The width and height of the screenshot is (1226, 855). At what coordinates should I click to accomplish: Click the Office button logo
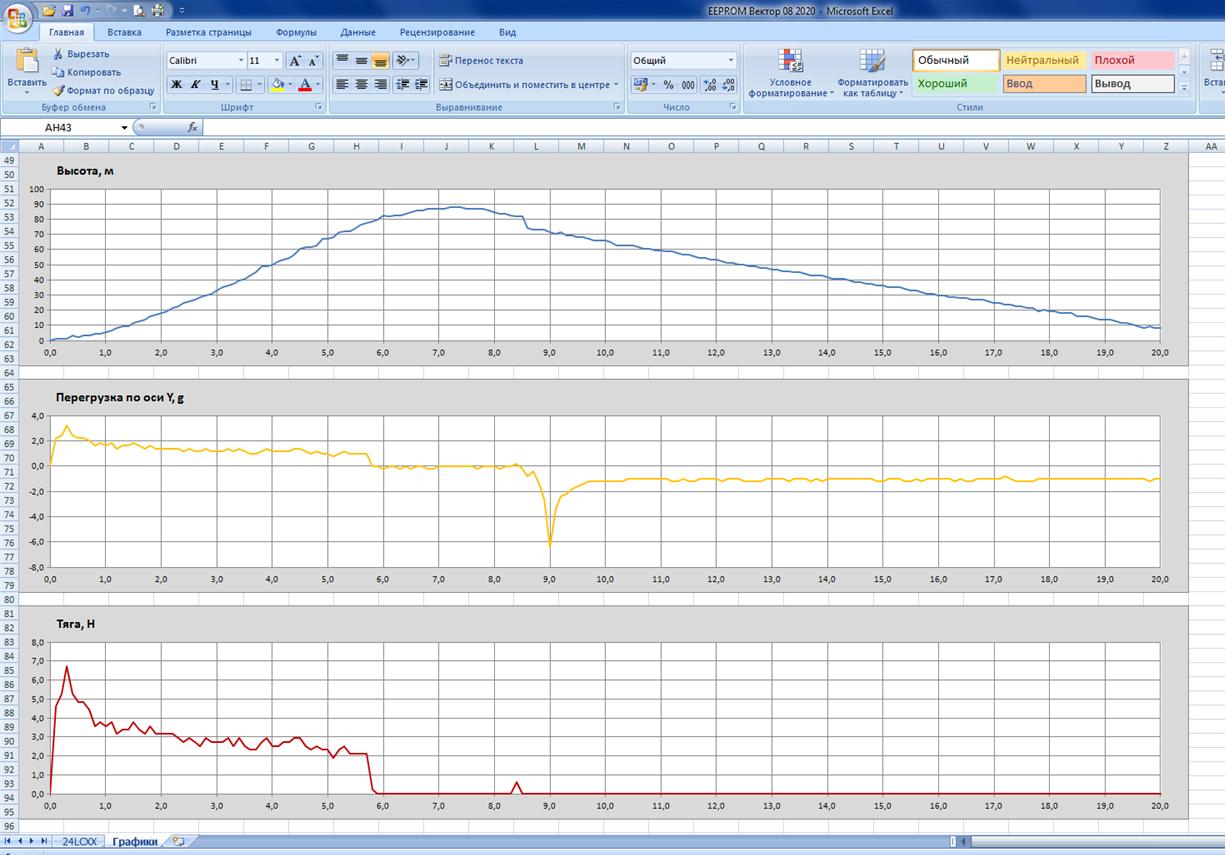(x=18, y=17)
